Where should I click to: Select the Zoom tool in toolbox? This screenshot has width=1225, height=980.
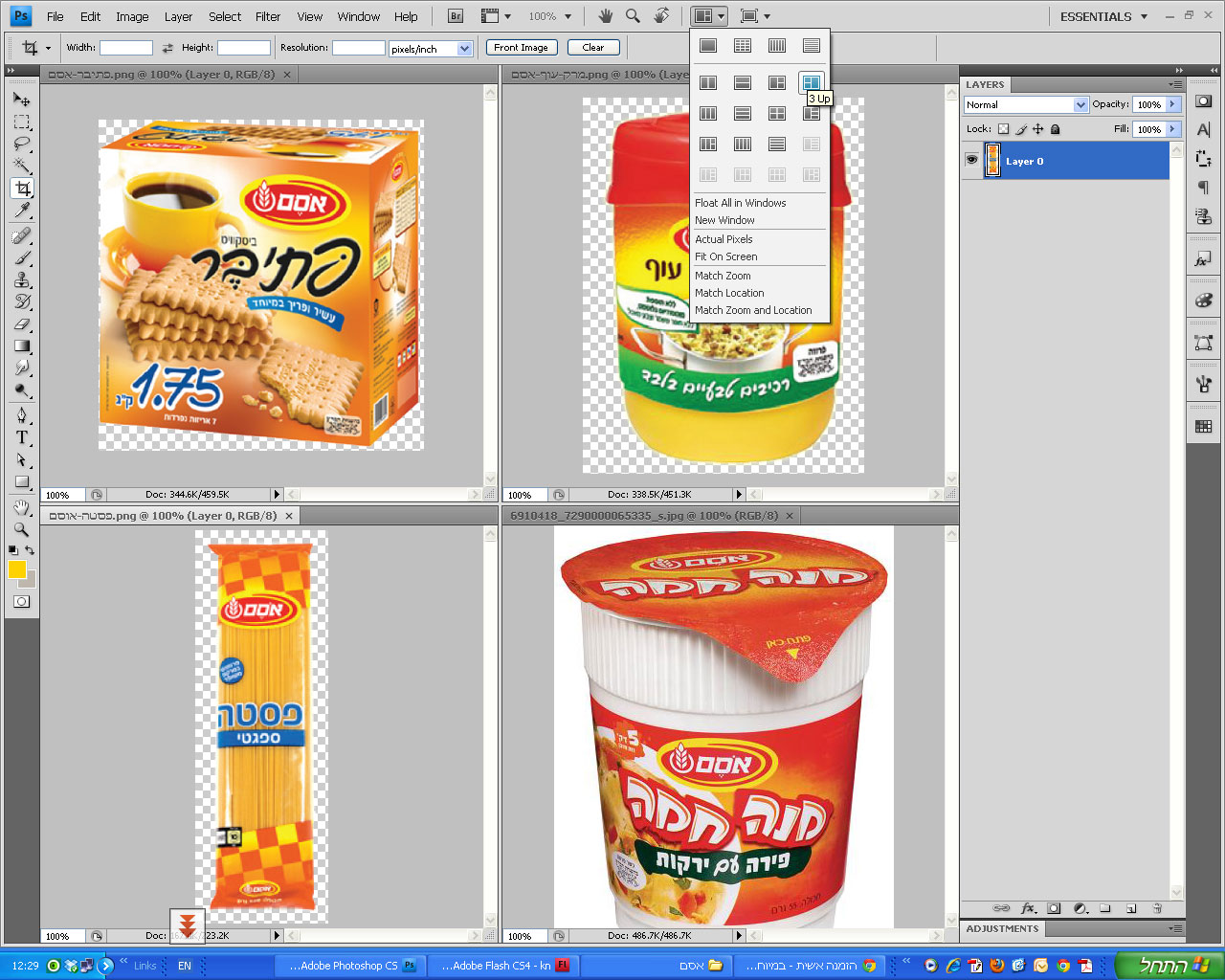coord(22,529)
